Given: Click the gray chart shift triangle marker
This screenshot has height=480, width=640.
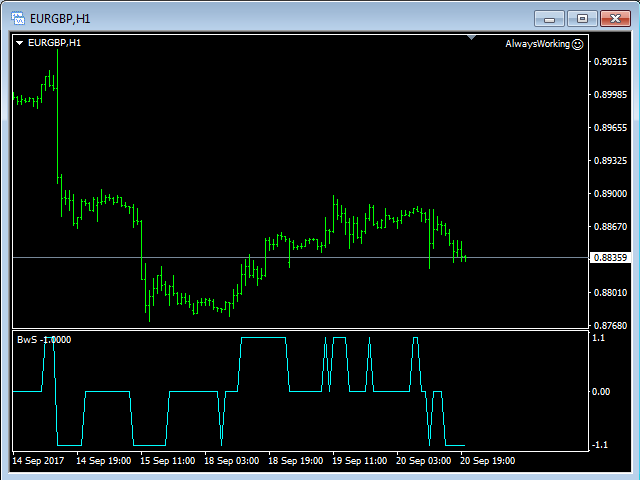Looking at the screenshot, I should (x=472, y=38).
